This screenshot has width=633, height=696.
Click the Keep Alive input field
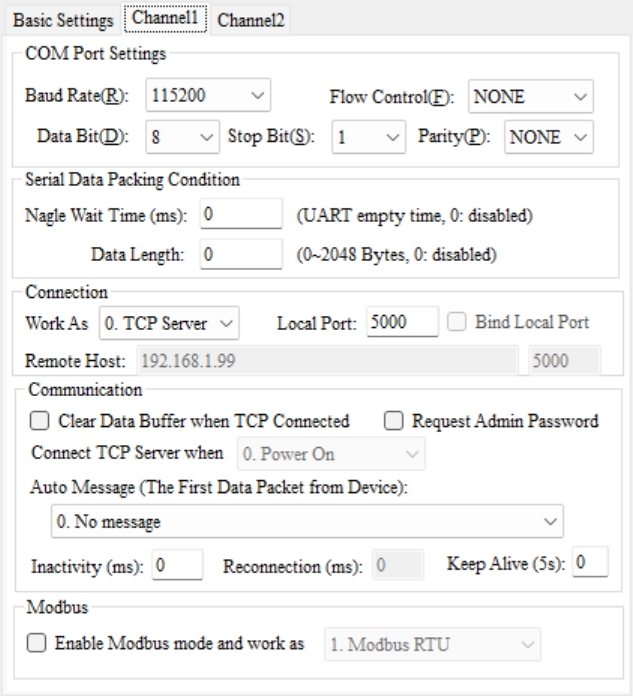pos(591,563)
